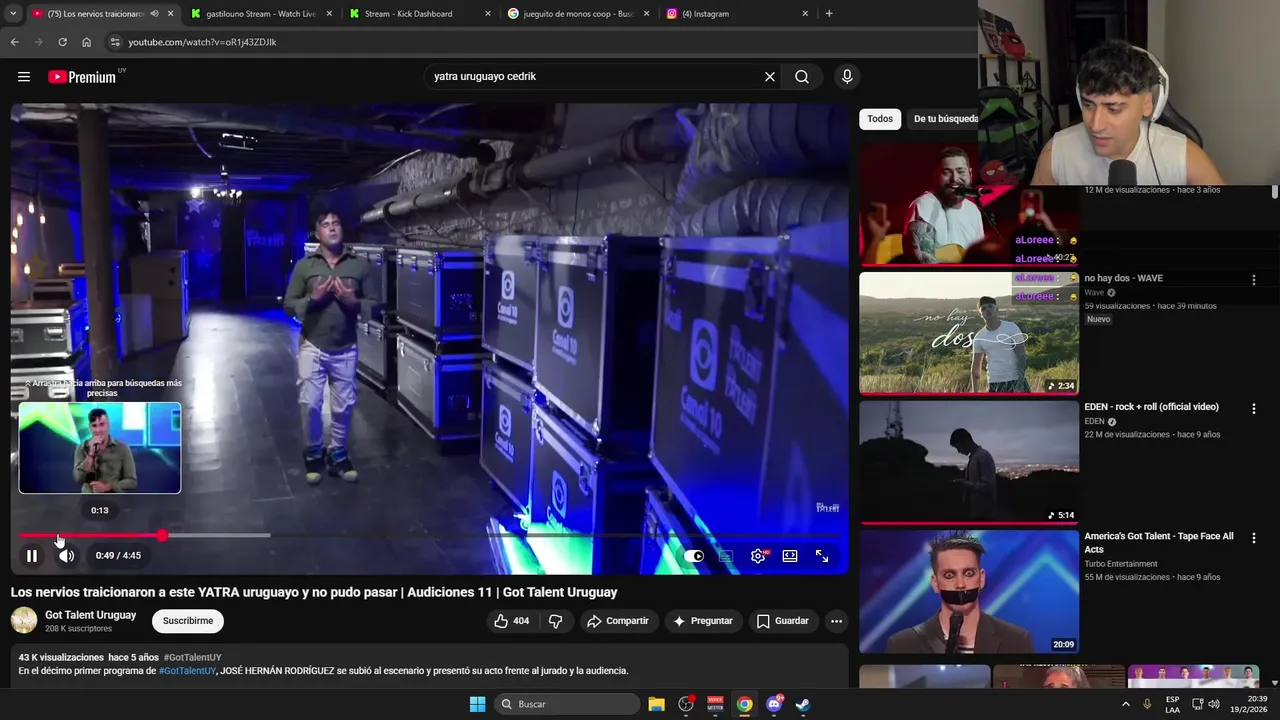Click the #GotTalentUY hashtag in the description
Viewport: 1280px width, 720px height.
pyautogui.click(x=187, y=671)
